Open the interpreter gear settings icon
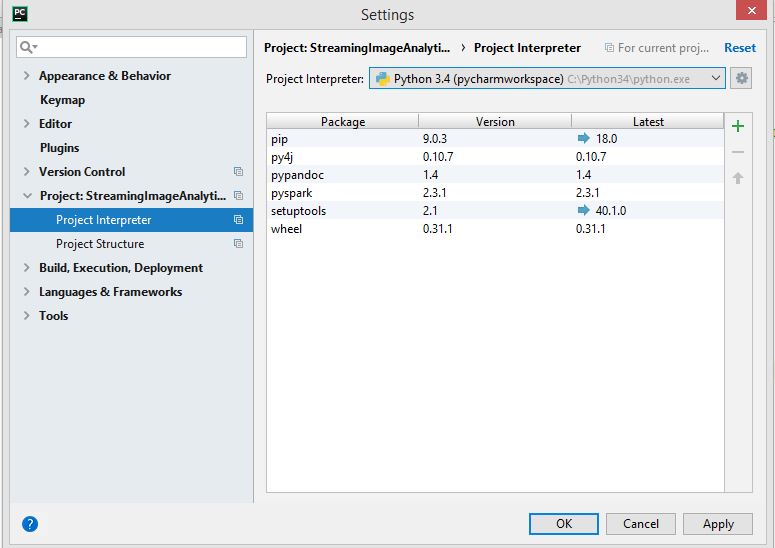This screenshot has height=548, width=775. 741,78
